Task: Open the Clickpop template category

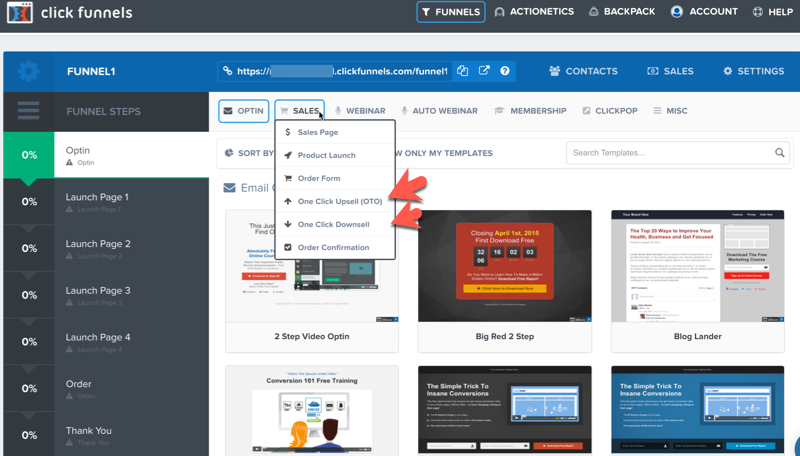Action: 610,111
